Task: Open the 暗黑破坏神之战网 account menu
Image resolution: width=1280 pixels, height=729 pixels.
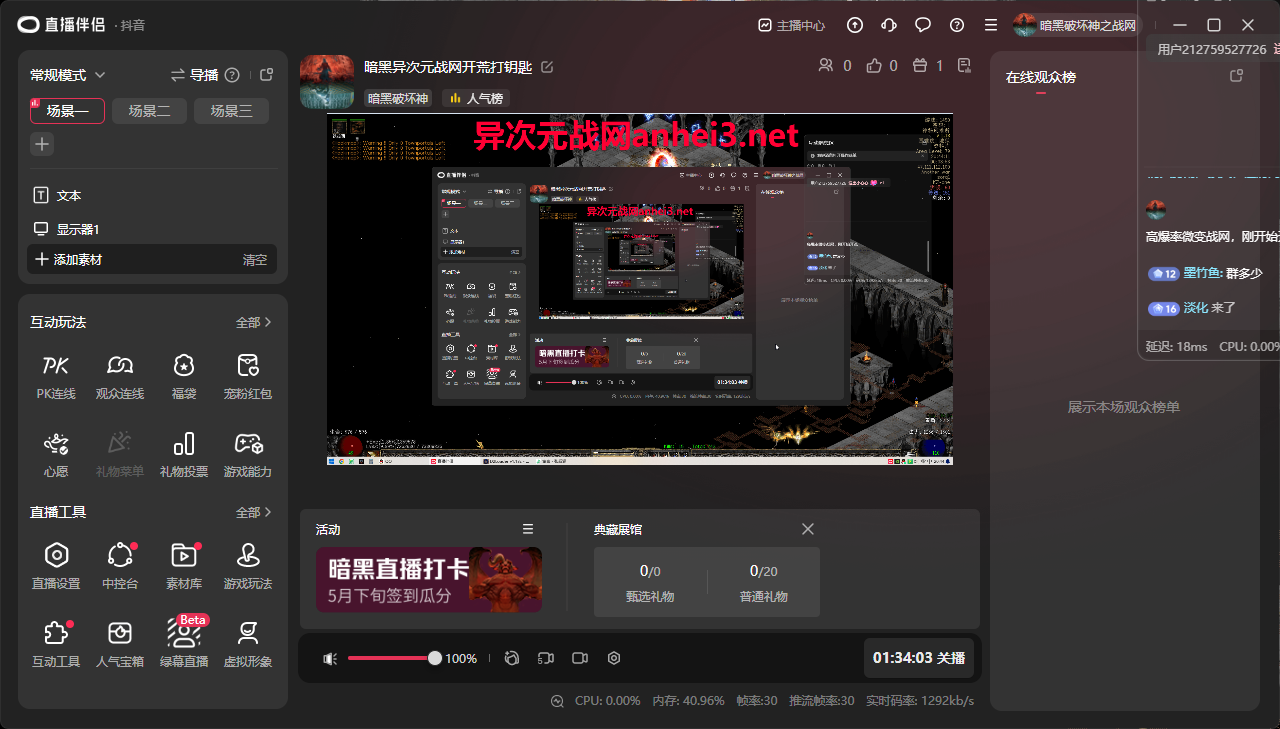Action: (1076, 25)
